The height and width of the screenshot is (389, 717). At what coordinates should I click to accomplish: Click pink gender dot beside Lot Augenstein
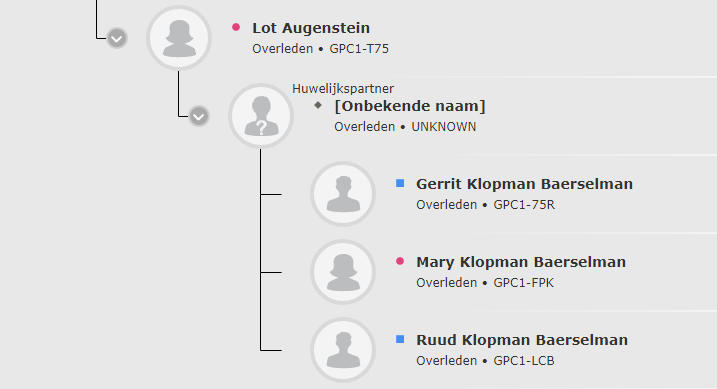(x=236, y=27)
